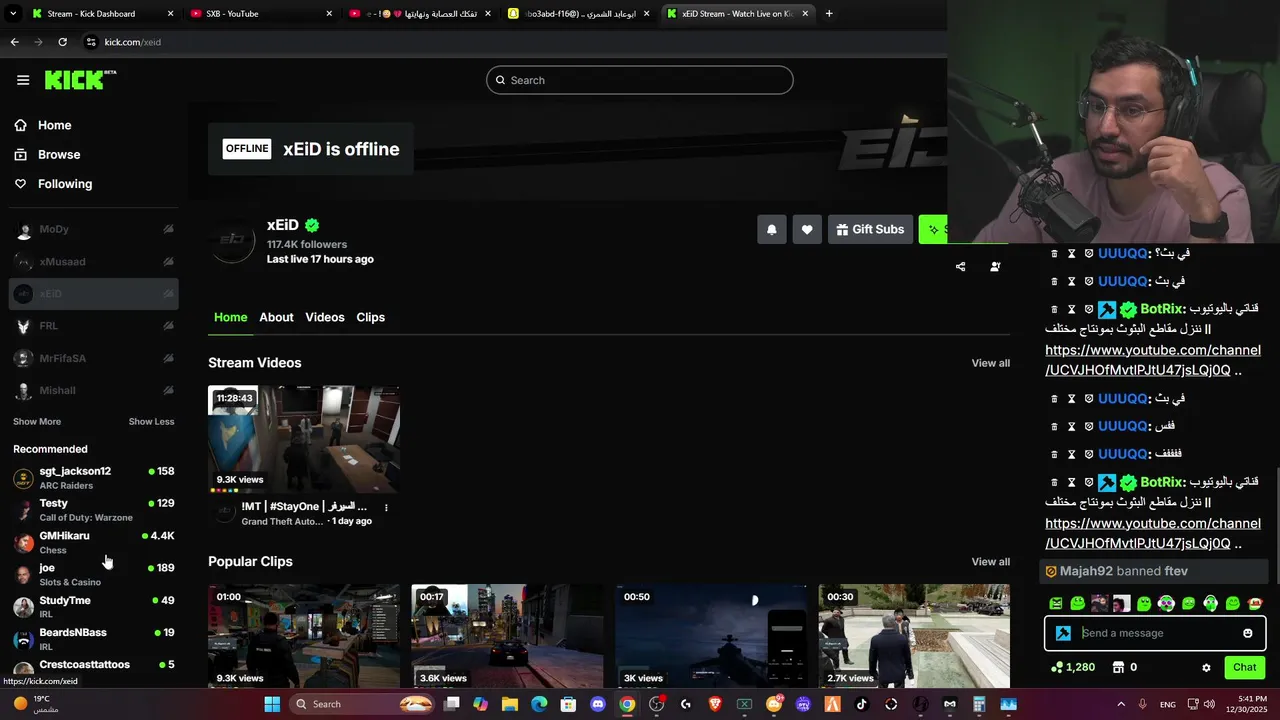The width and height of the screenshot is (1280, 720).
Task: Select the channel Home tab
Action: click(x=230, y=317)
